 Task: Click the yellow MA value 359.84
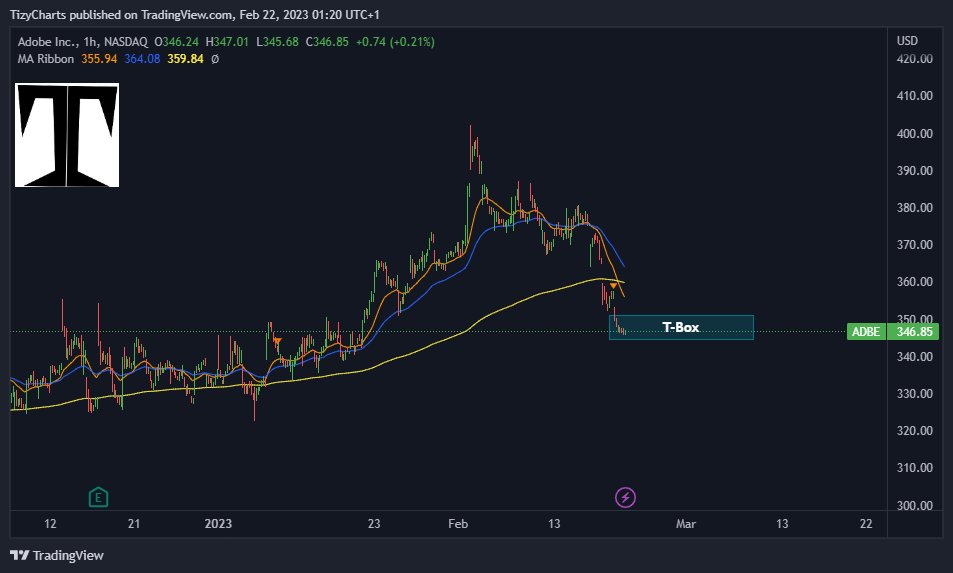[185, 59]
